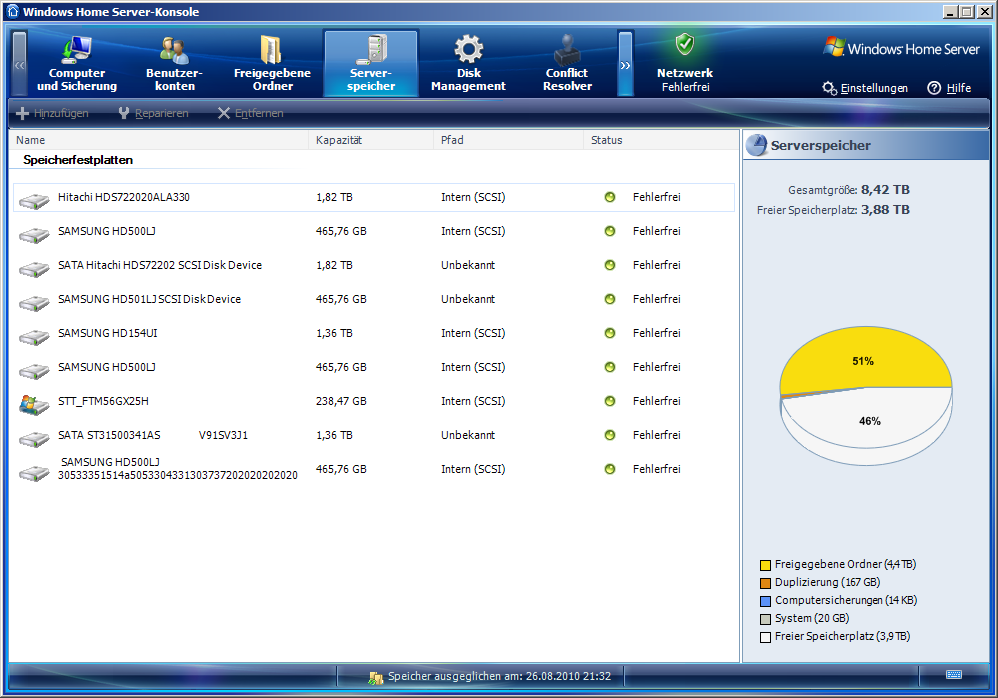Click the Netzwerk Fehlerfrei shield icon
Screen dimensions: 998x698
[x=685, y=45]
